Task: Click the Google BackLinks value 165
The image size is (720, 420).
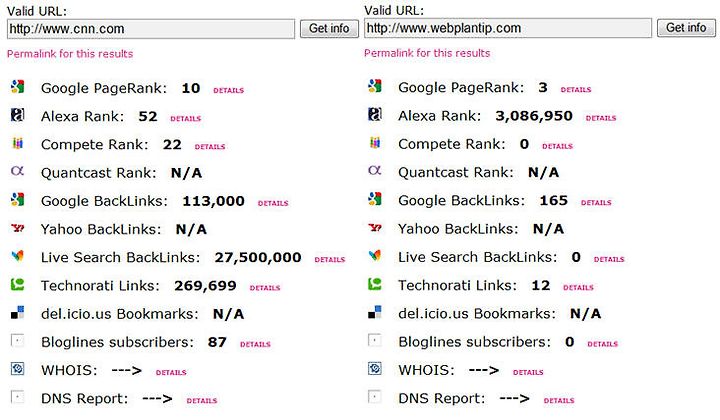Action: click(553, 200)
